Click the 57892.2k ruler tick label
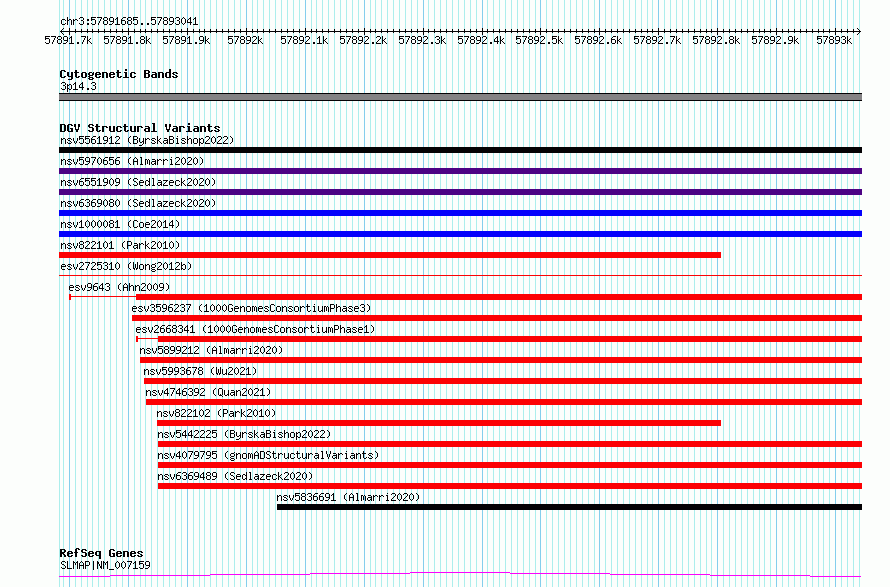890x587 pixels. click(363, 40)
